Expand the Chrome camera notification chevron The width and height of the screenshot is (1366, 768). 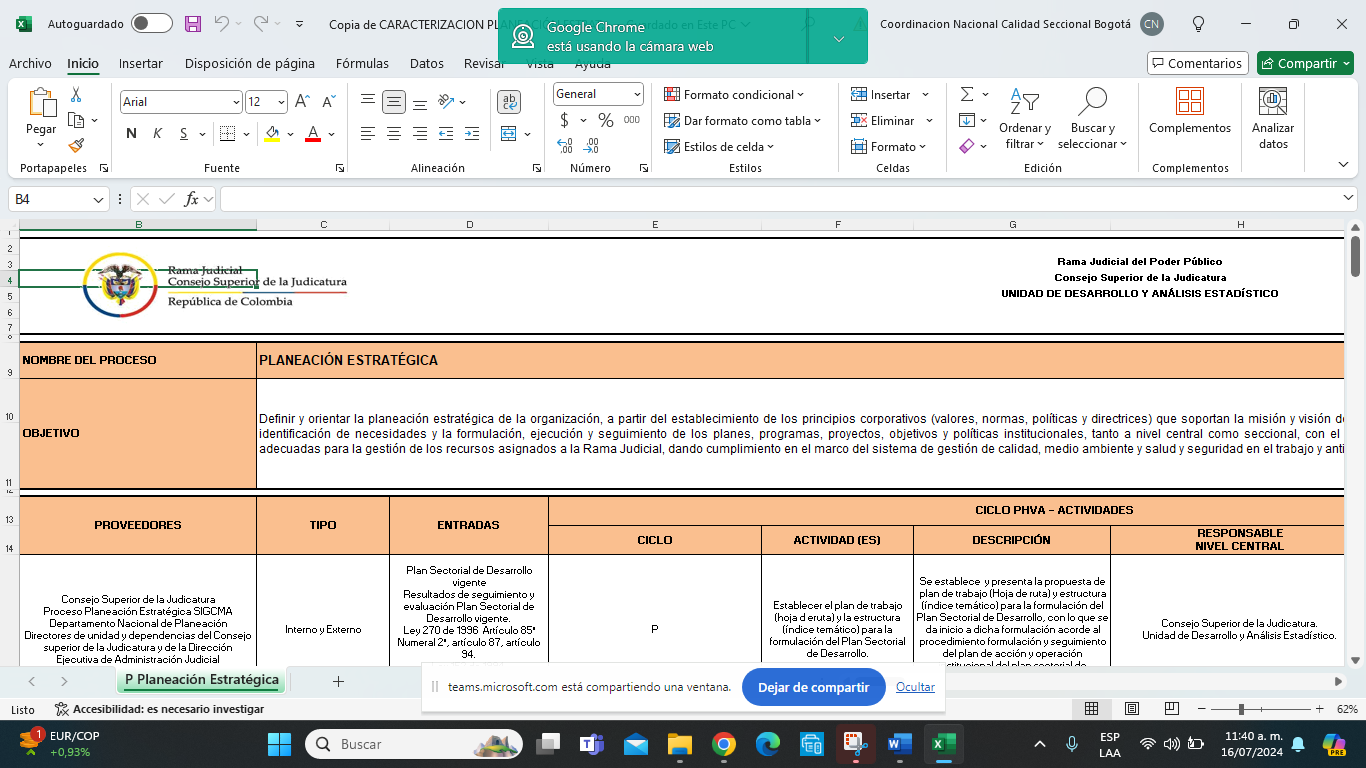click(x=838, y=38)
